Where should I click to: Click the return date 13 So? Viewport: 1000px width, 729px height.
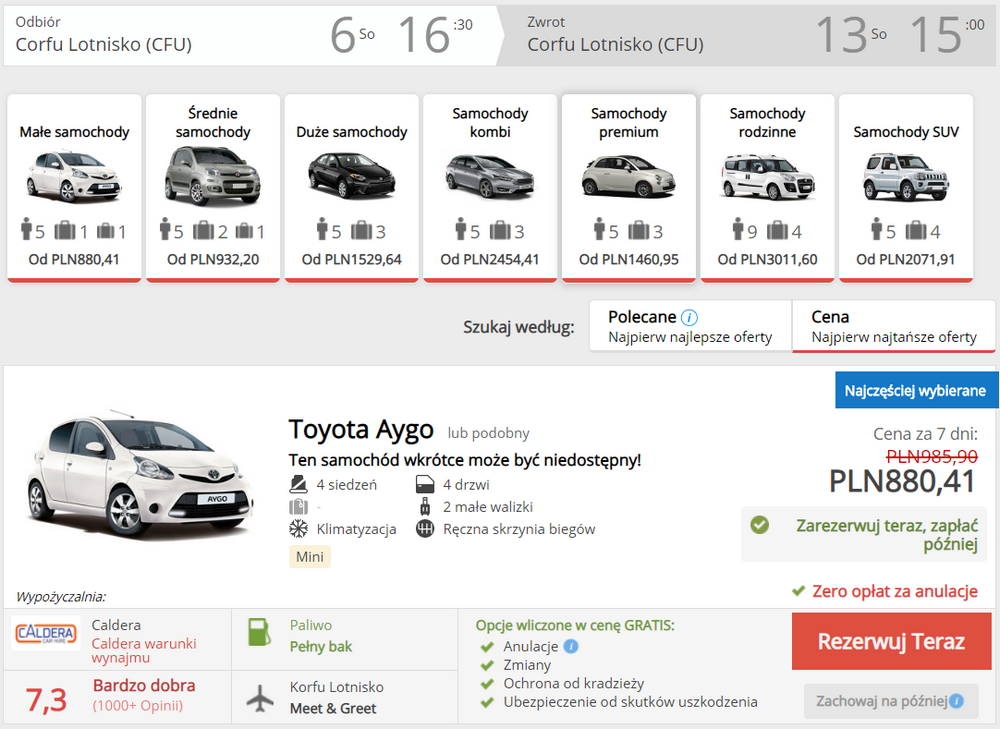(851, 35)
